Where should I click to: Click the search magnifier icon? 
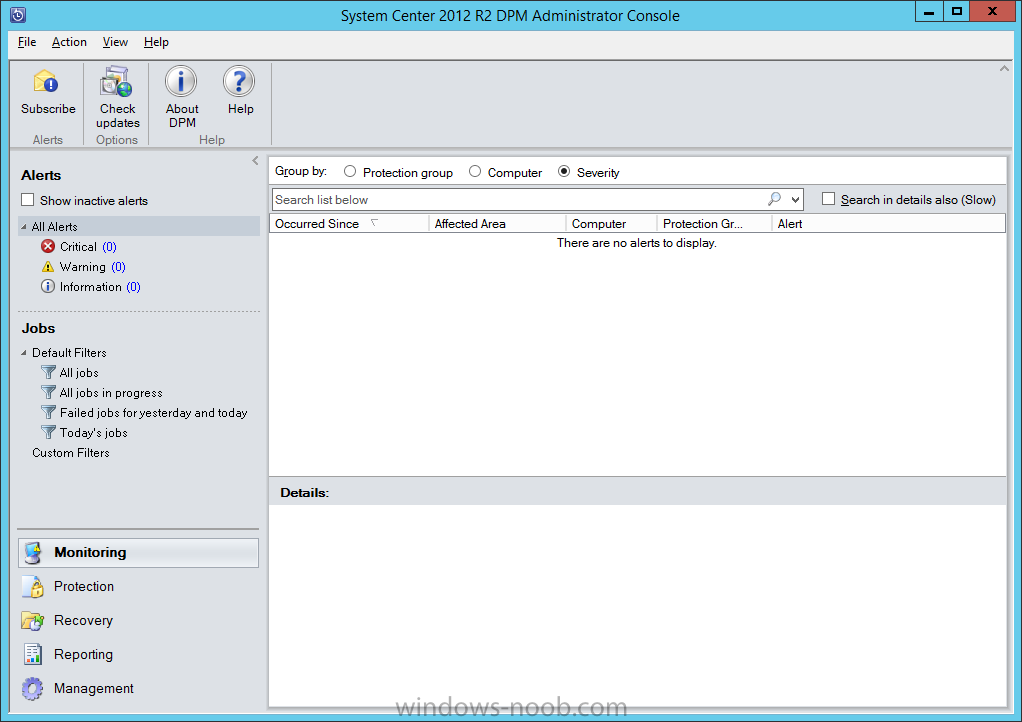click(774, 199)
